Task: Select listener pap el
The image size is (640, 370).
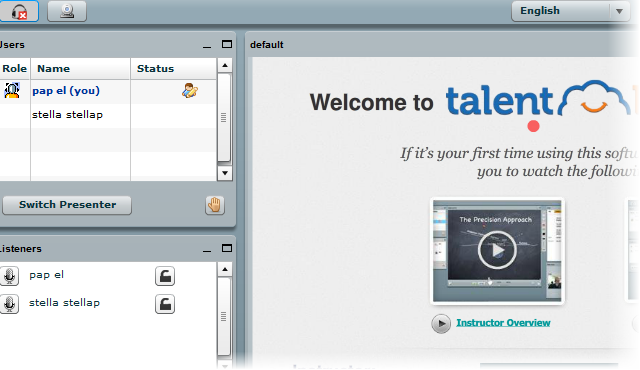Action: point(47,275)
